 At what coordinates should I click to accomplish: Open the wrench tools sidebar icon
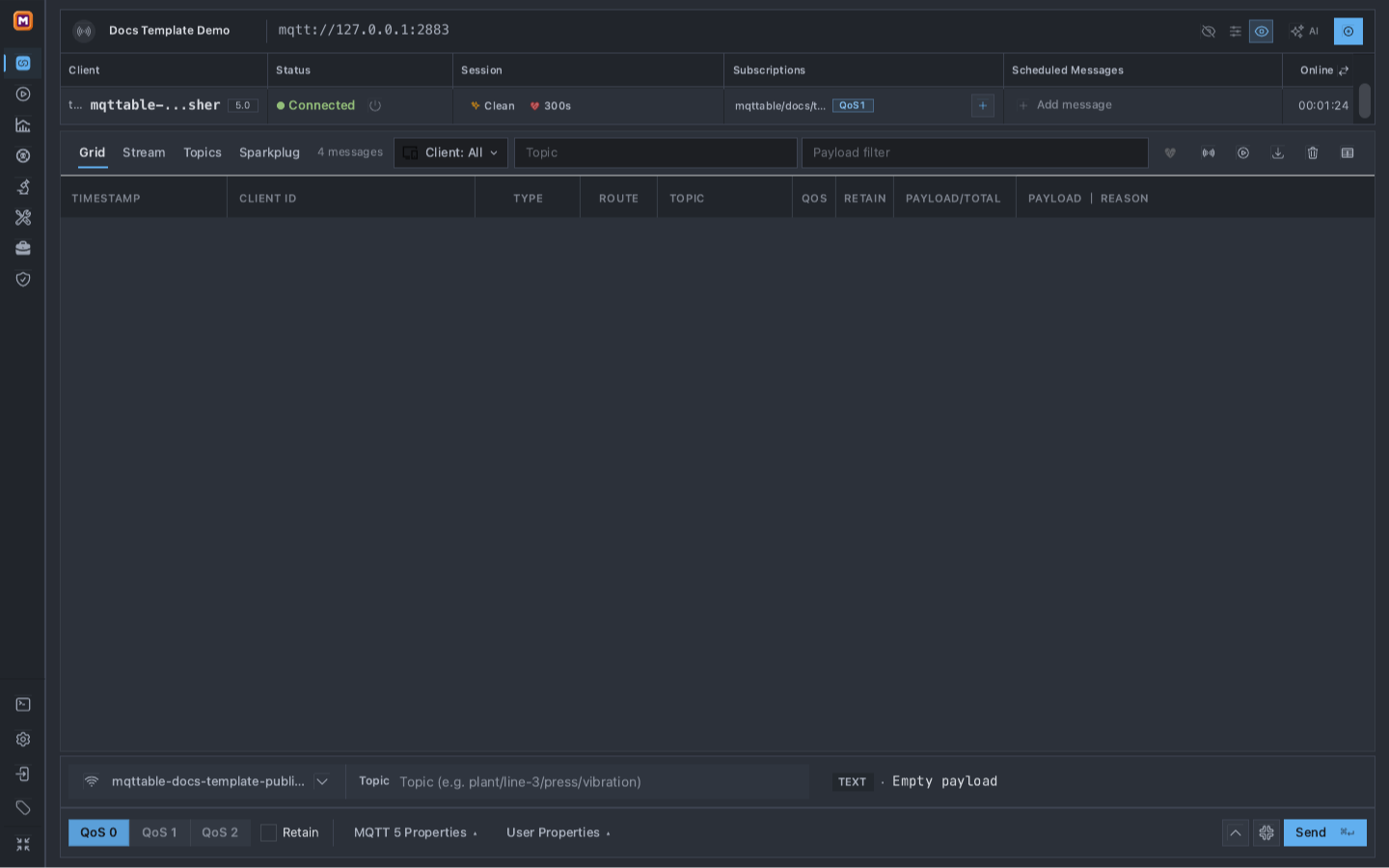(x=23, y=218)
